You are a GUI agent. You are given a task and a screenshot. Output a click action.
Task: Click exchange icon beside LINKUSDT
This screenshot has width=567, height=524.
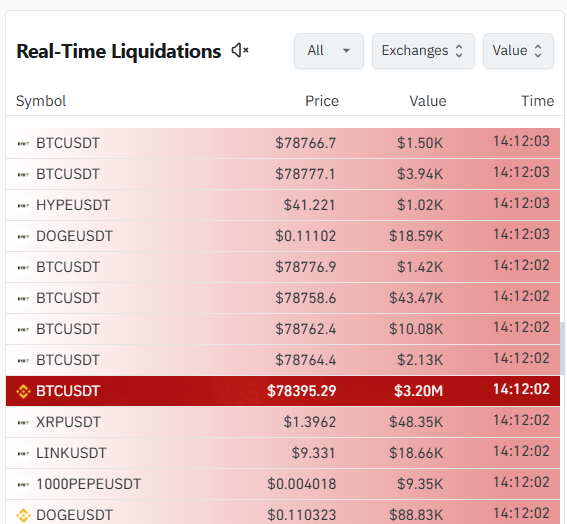click(24, 454)
